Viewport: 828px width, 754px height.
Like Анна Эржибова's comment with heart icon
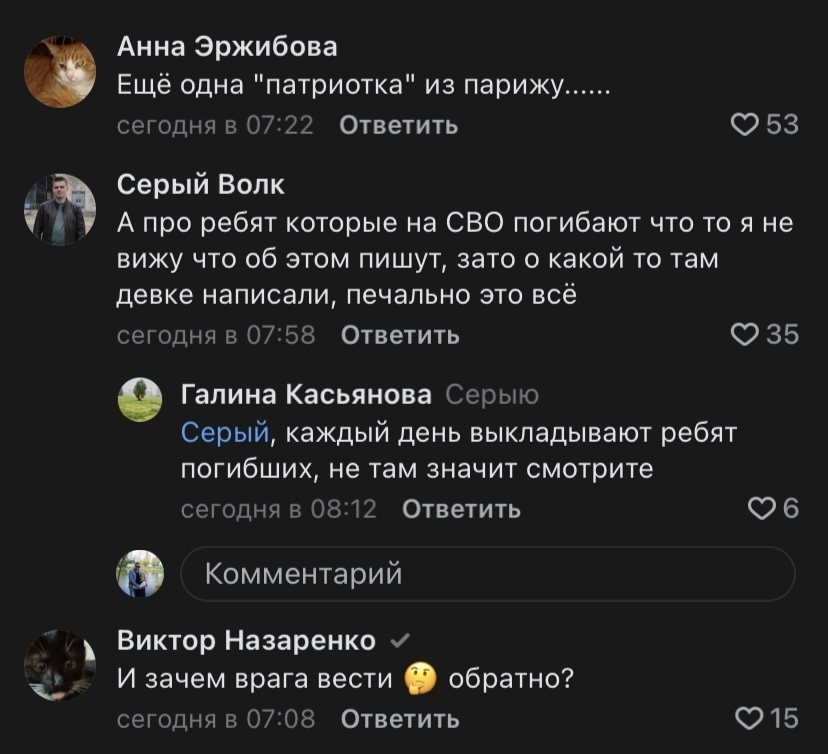744,124
